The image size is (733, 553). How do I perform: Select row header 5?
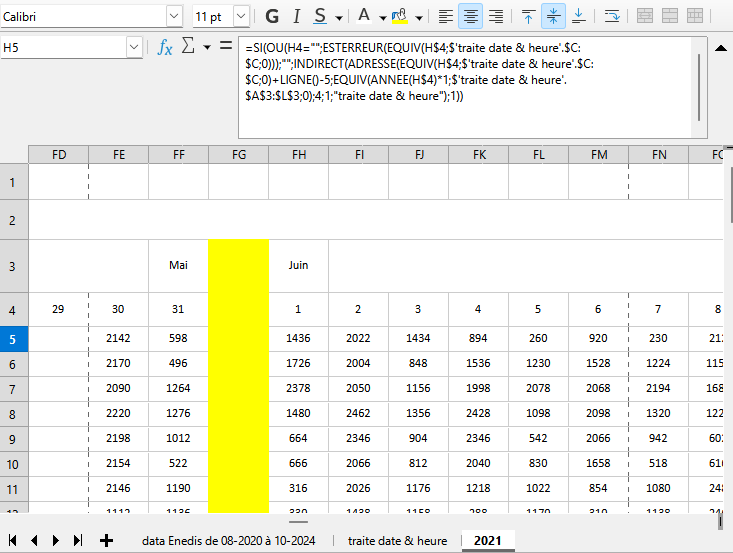14,339
